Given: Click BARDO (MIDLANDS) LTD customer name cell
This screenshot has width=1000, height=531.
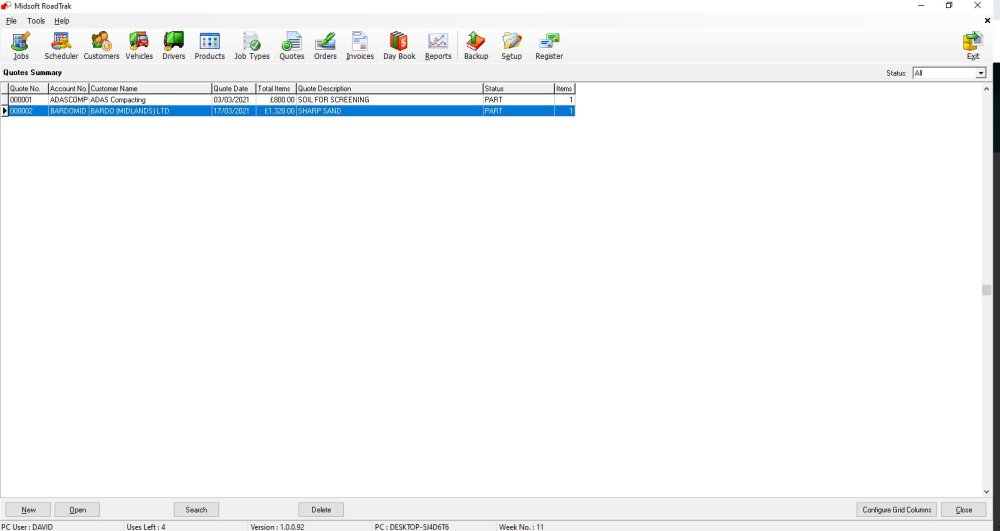Looking at the screenshot, I should 150,111.
